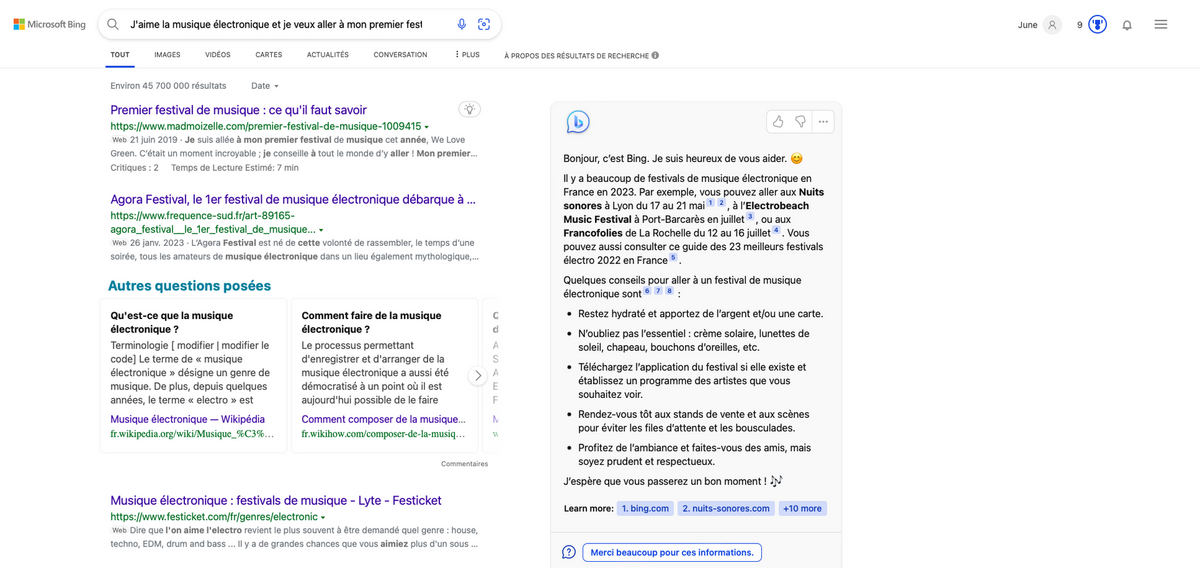Click the search magnifier icon
1200x568 pixels.
pyautogui.click(x=113, y=24)
